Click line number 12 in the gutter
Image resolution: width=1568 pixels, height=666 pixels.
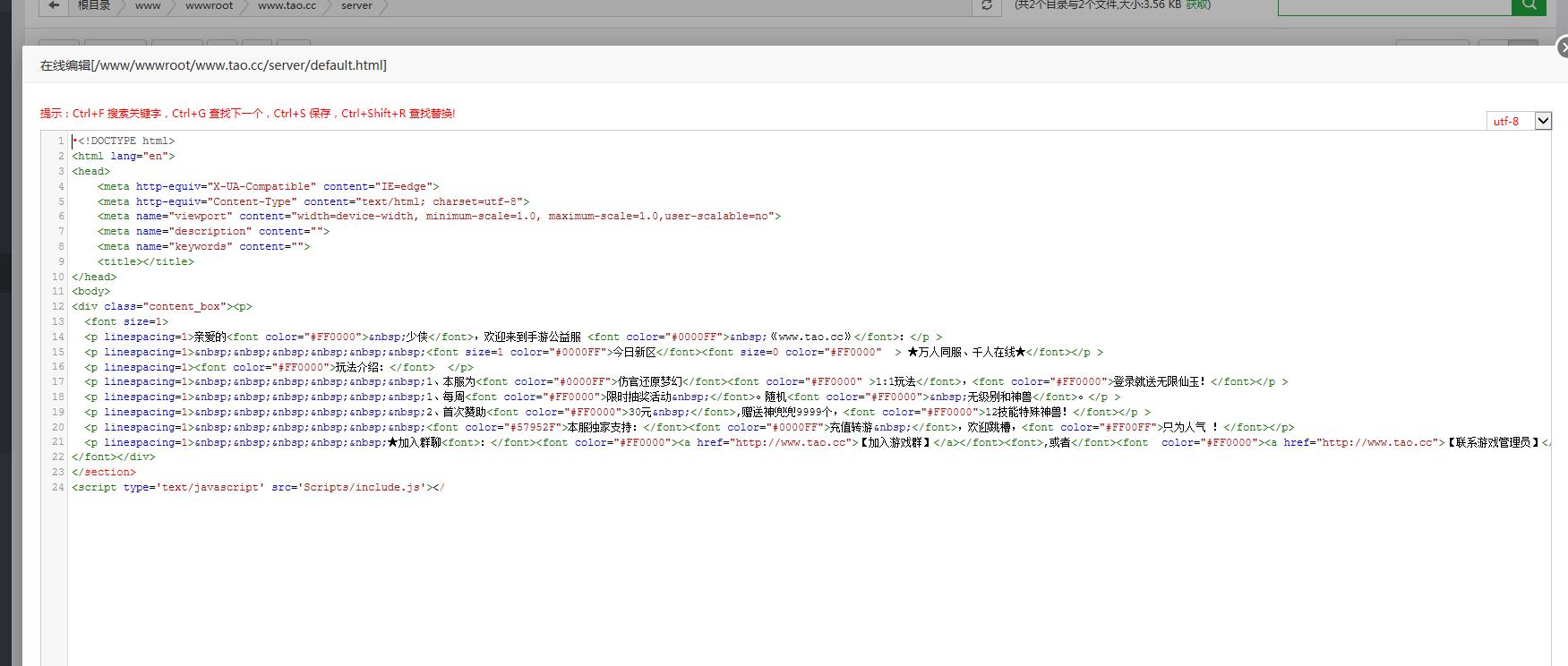pyautogui.click(x=57, y=306)
